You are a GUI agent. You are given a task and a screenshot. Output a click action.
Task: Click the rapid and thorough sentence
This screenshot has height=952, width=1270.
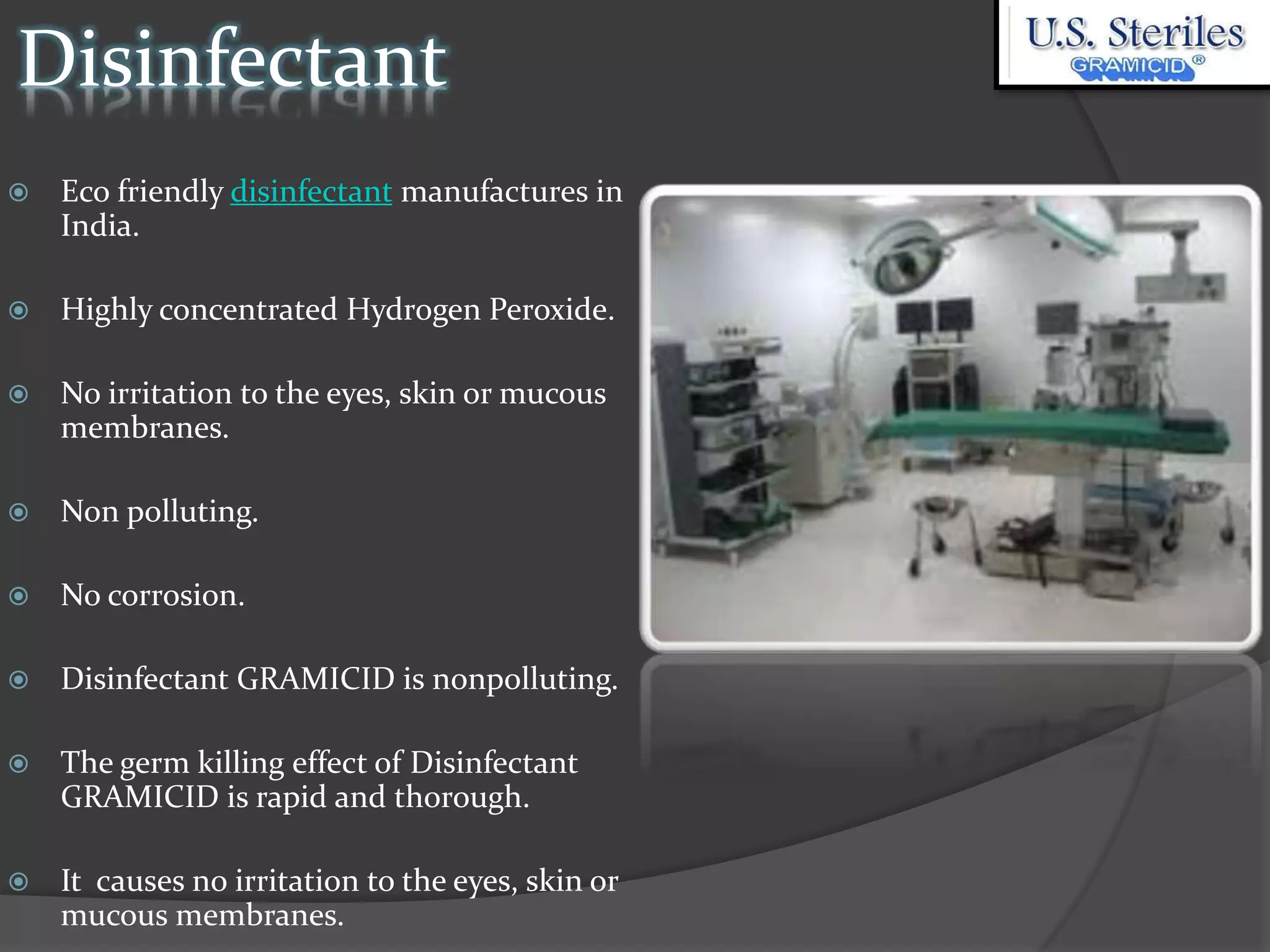click(x=295, y=797)
